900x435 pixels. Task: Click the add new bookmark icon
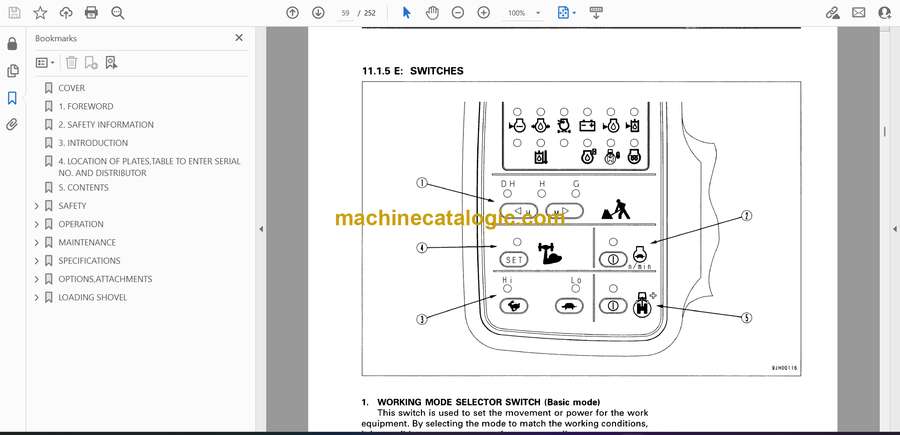(x=91, y=63)
